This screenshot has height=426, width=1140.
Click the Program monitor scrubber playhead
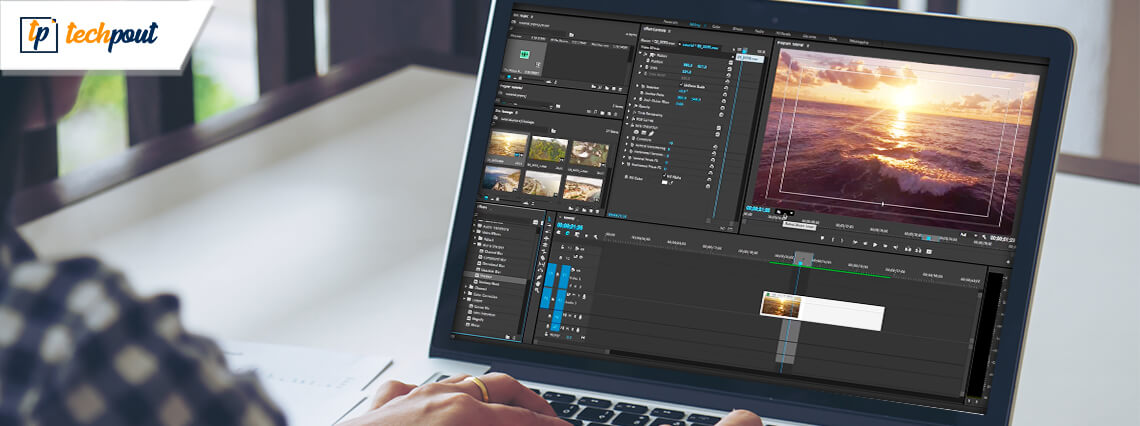point(929,238)
